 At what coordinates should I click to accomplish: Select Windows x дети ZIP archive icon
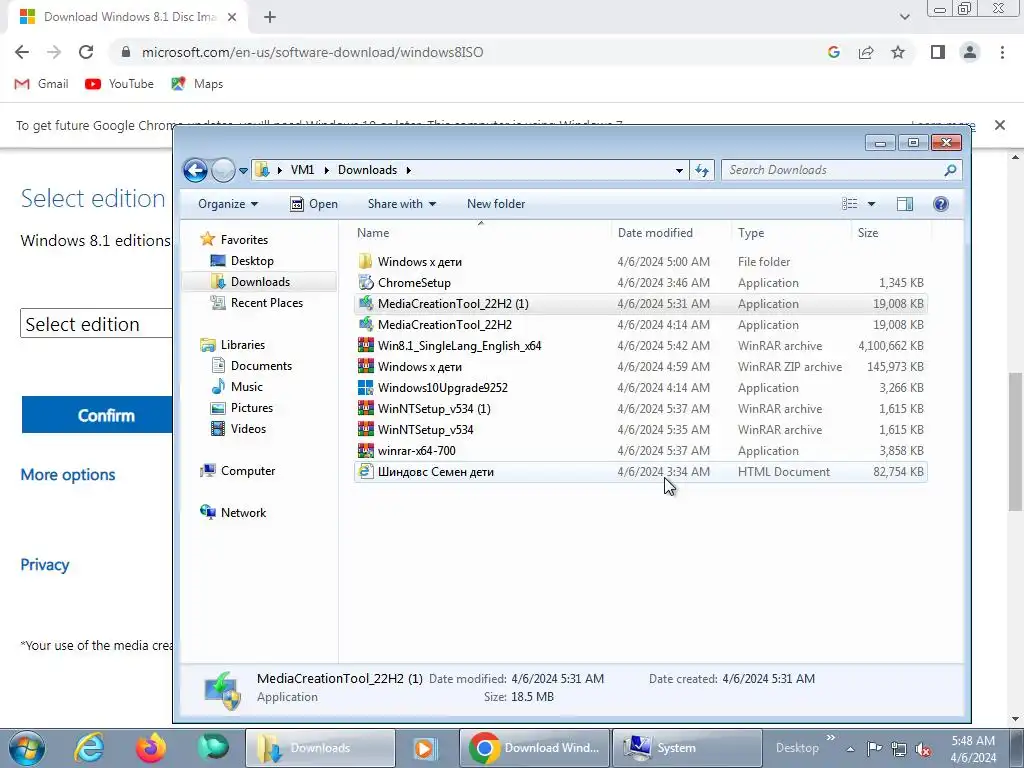point(366,366)
